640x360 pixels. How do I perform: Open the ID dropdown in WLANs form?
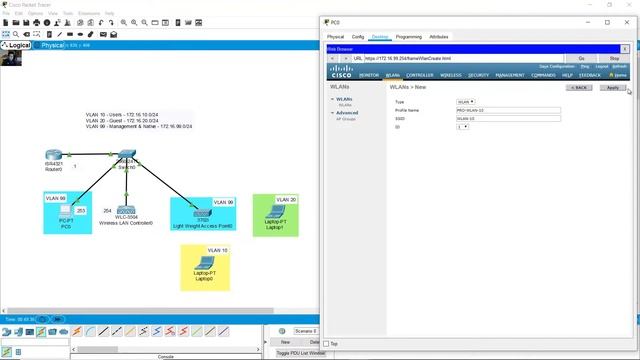click(x=462, y=127)
